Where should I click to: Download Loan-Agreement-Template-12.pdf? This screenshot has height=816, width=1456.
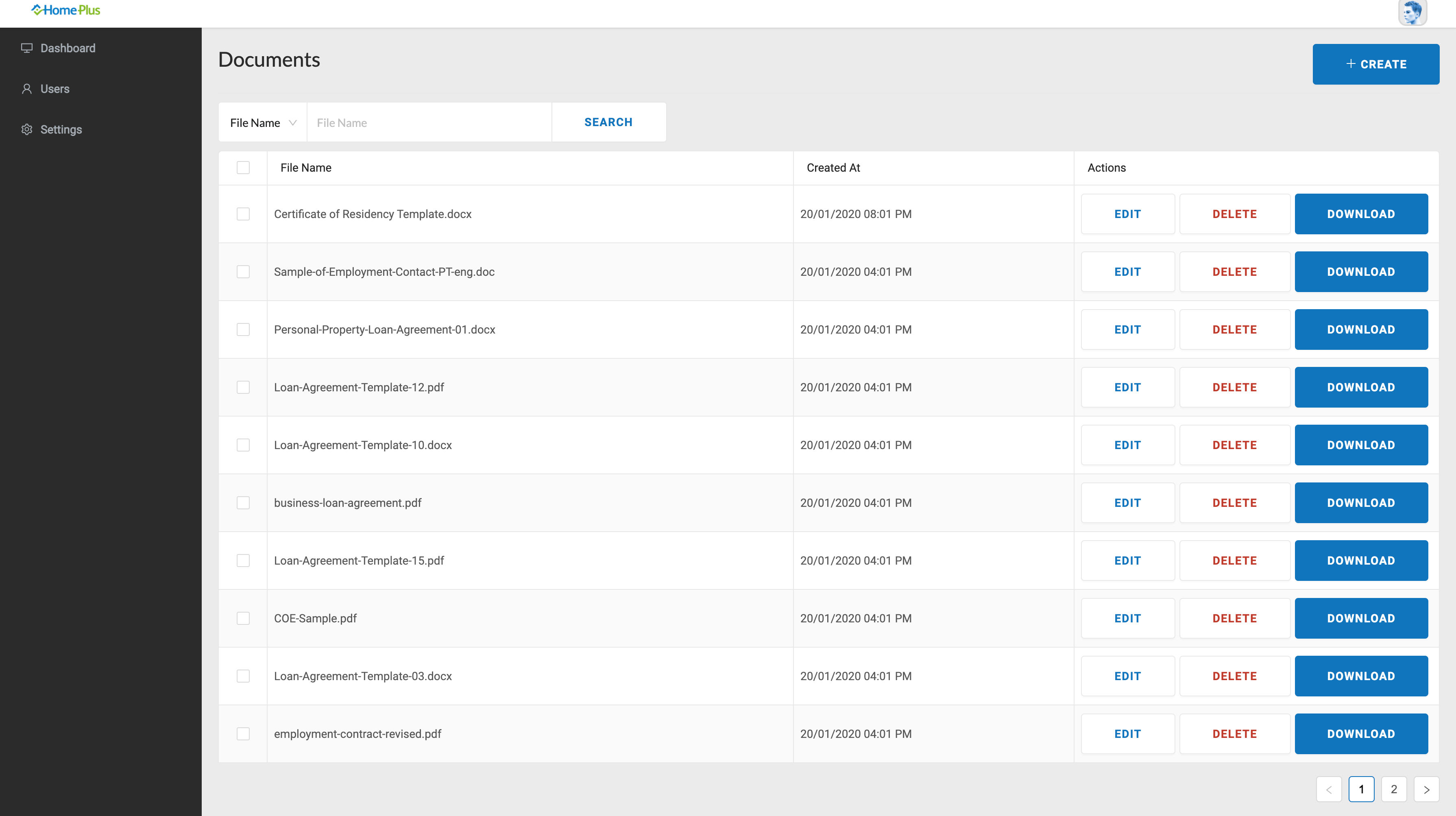coord(1361,387)
